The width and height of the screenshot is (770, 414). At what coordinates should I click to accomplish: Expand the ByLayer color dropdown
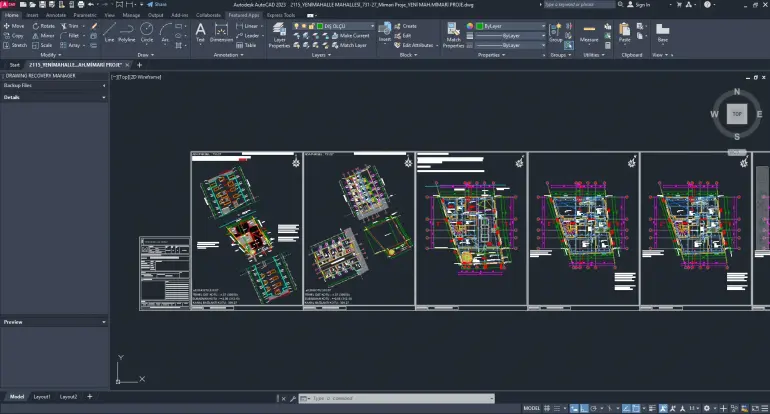point(512,26)
